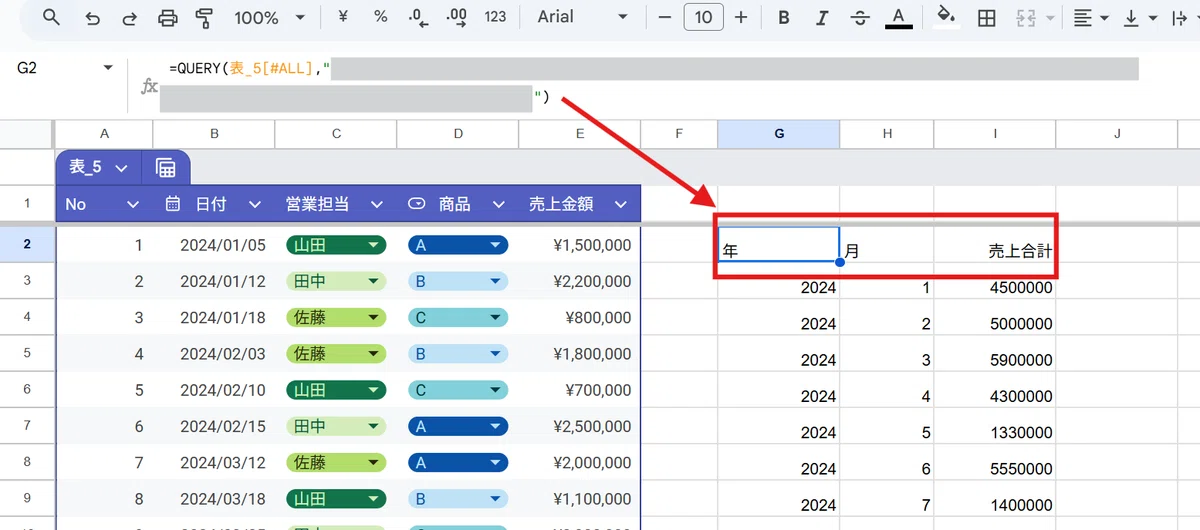The height and width of the screenshot is (530, 1200).
Task: Select the ¥2,200,000 cell
Action: [580, 282]
